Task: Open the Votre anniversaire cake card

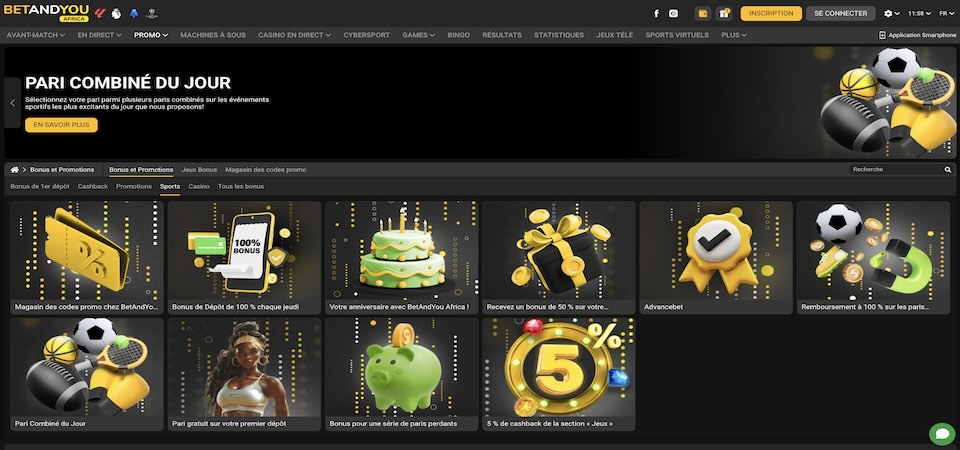Action: click(402, 258)
